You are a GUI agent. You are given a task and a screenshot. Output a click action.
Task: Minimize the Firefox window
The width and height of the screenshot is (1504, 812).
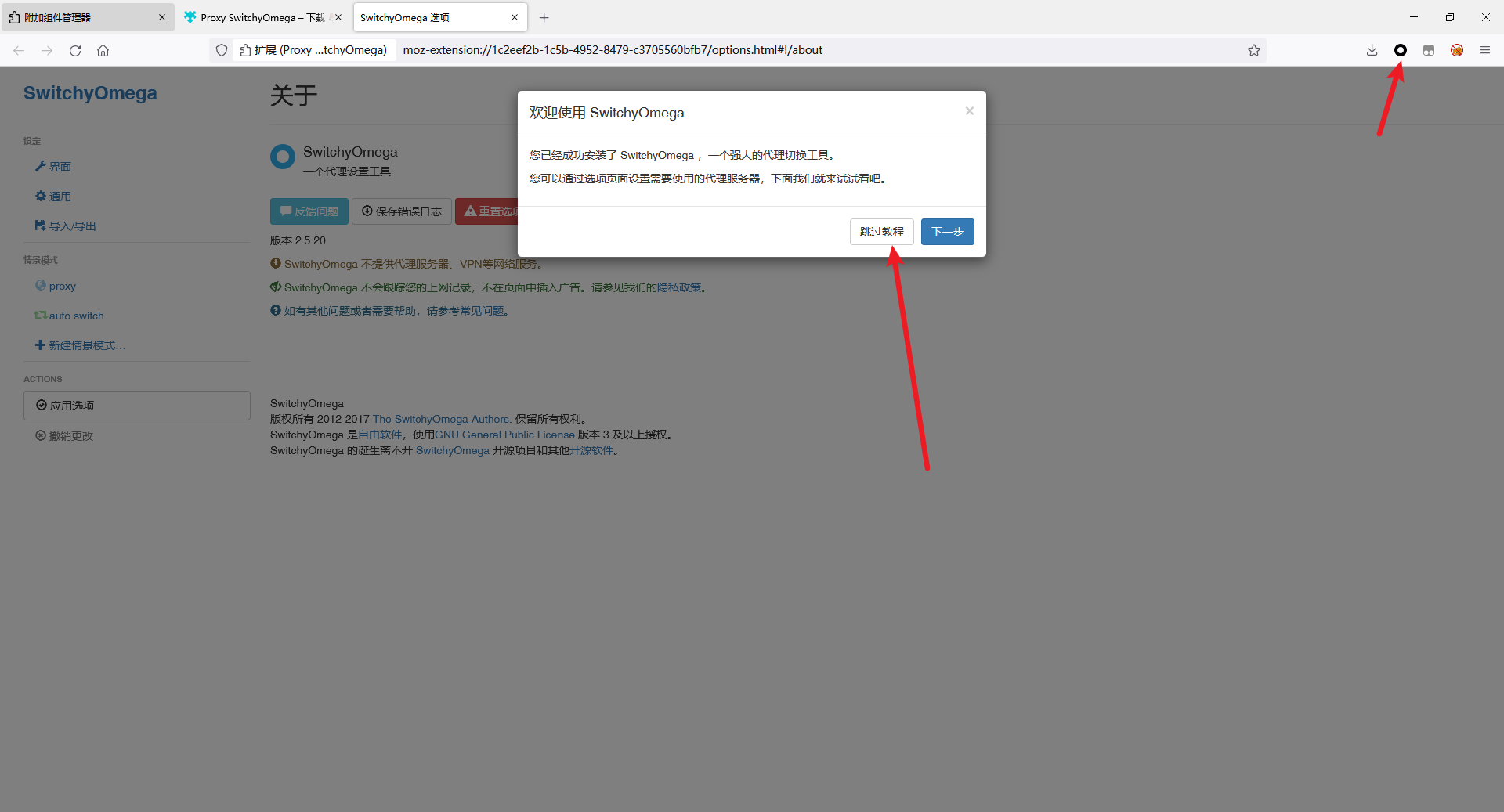[x=1414, y=17]
